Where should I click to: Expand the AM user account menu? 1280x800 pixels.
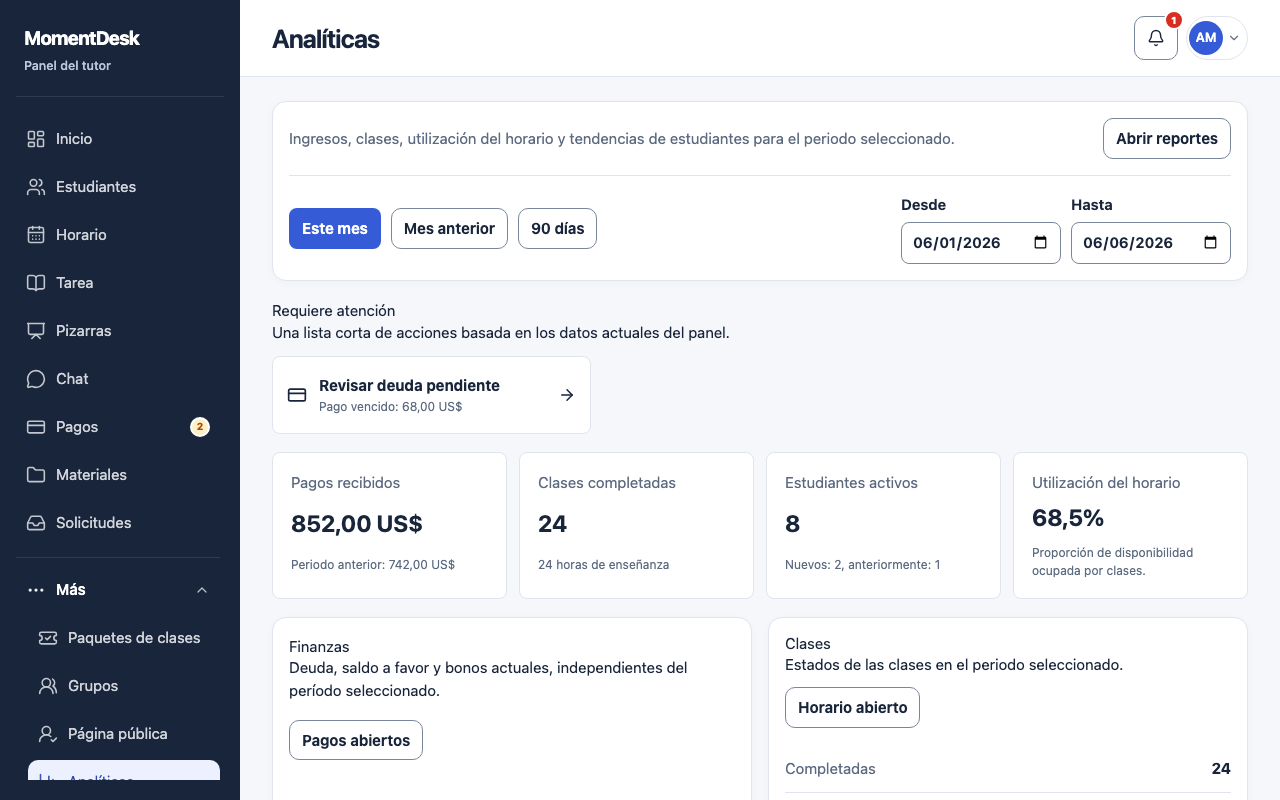[1217, 38]
